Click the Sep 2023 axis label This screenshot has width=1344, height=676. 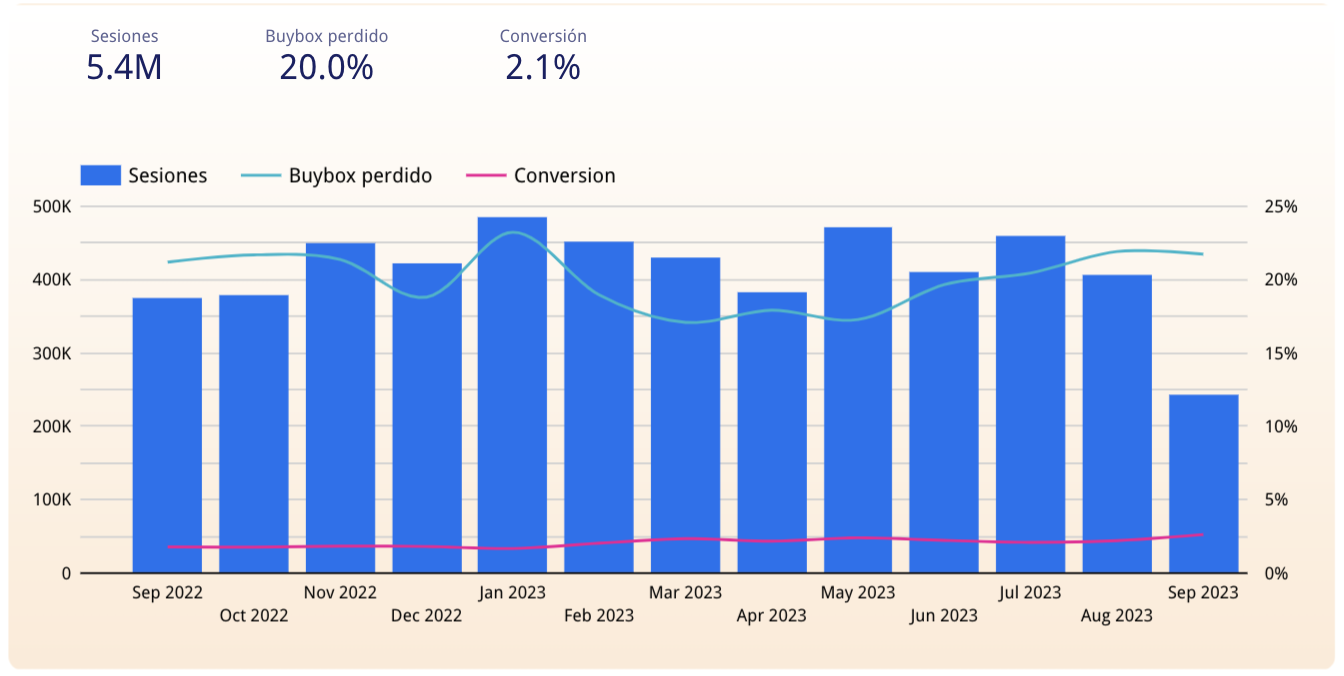1203,592
